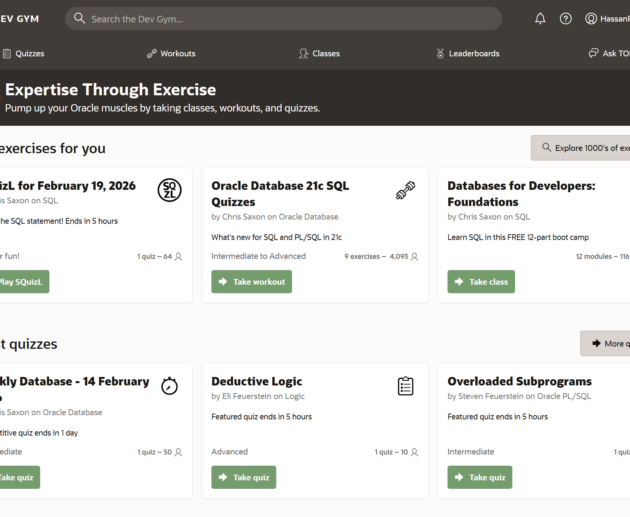The width and height of the screenshot is (630, 517).
Task: Click the Explore 1000's of exercises button
Action: coord(581,148)
